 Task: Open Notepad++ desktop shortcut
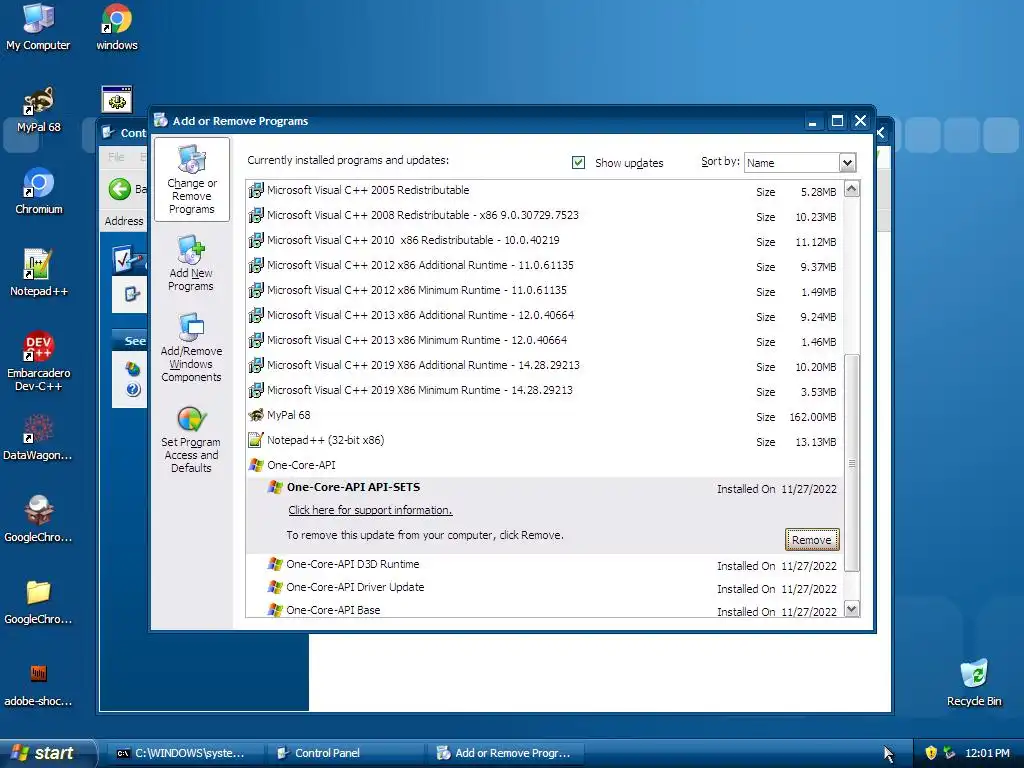(x=39, y=272)
